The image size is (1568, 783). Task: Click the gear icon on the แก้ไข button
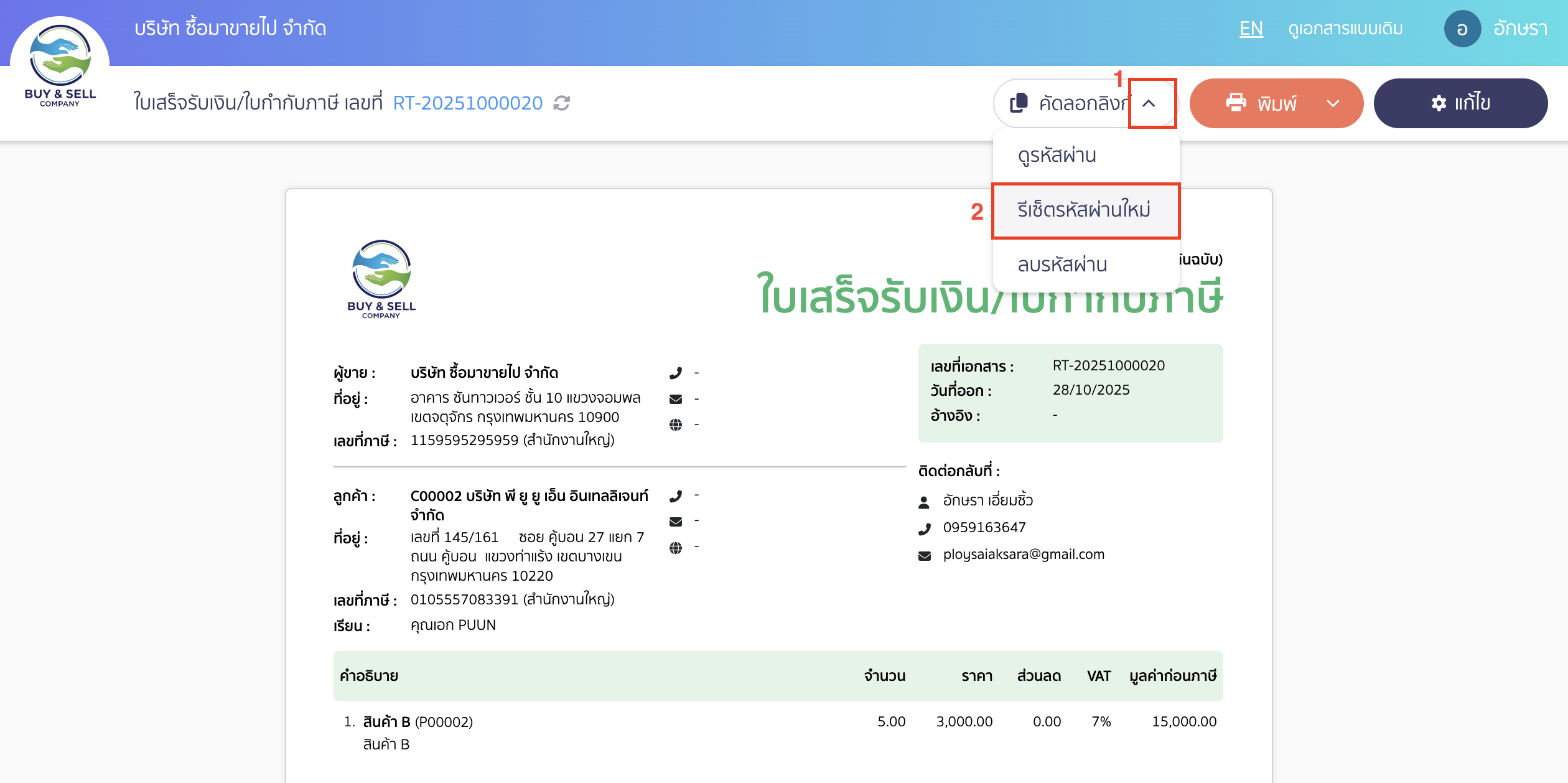click(x=1438, y=103)
